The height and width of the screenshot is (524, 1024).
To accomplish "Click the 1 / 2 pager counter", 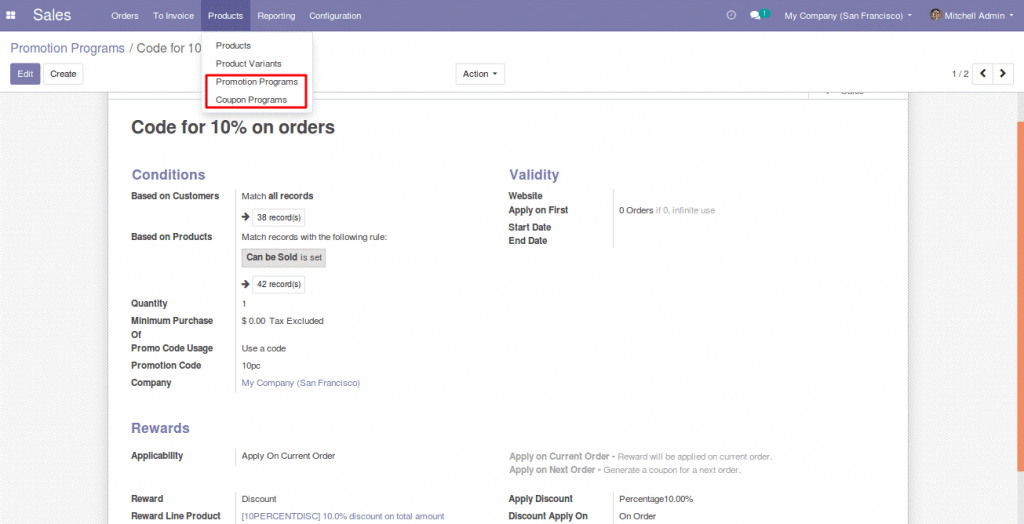I will (x=960, y=74).
